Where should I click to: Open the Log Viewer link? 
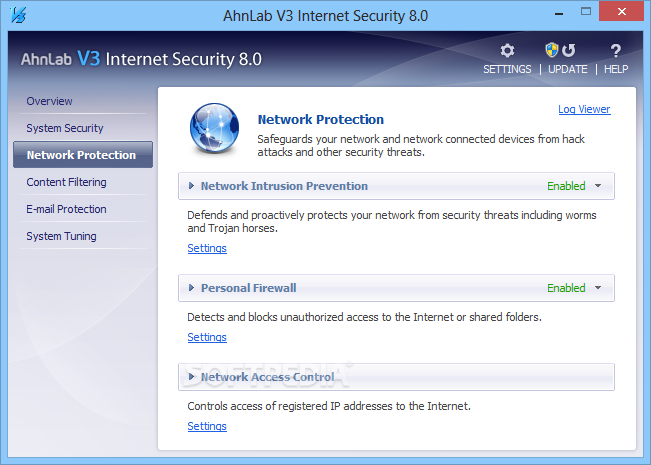point(584,109)
